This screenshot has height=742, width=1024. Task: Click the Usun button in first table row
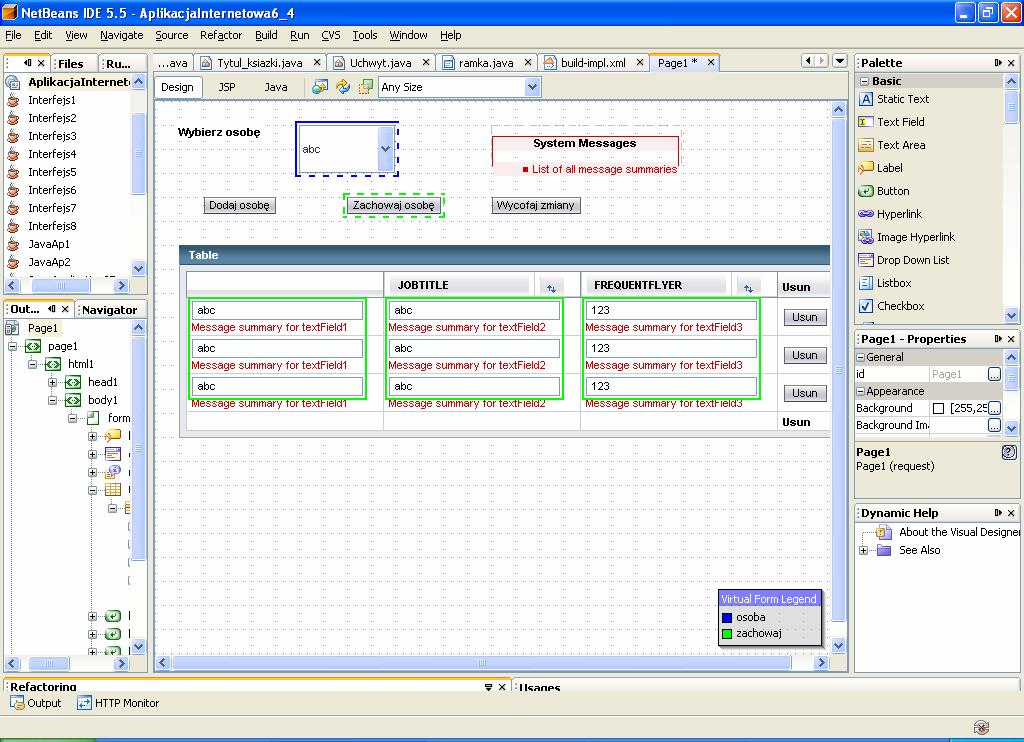click(x=805, y=317)
